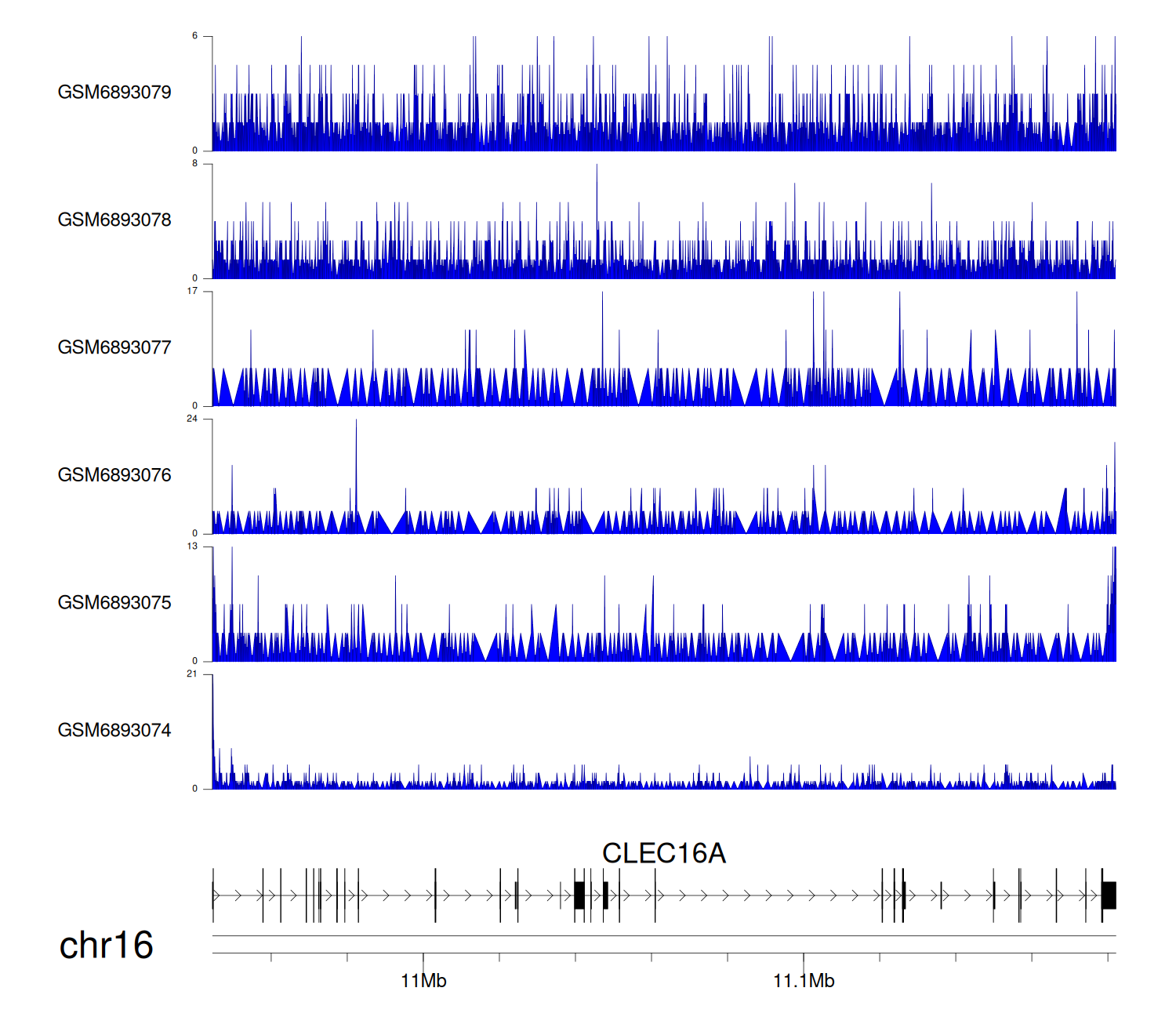Select the GSM6893078 track label
1176x1035 pixels.
pyautogui.click(x=114, y=220)
